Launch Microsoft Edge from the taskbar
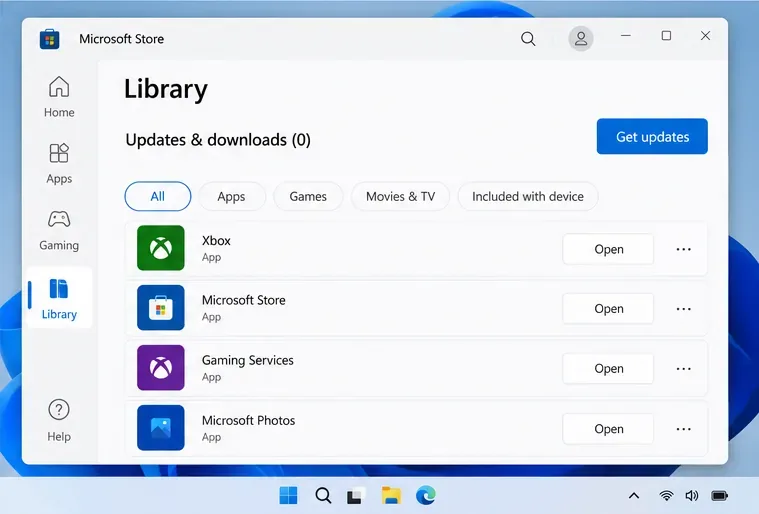Image resolution: width=759 pixels, height=514 pixels. click(x=426, y=496)
